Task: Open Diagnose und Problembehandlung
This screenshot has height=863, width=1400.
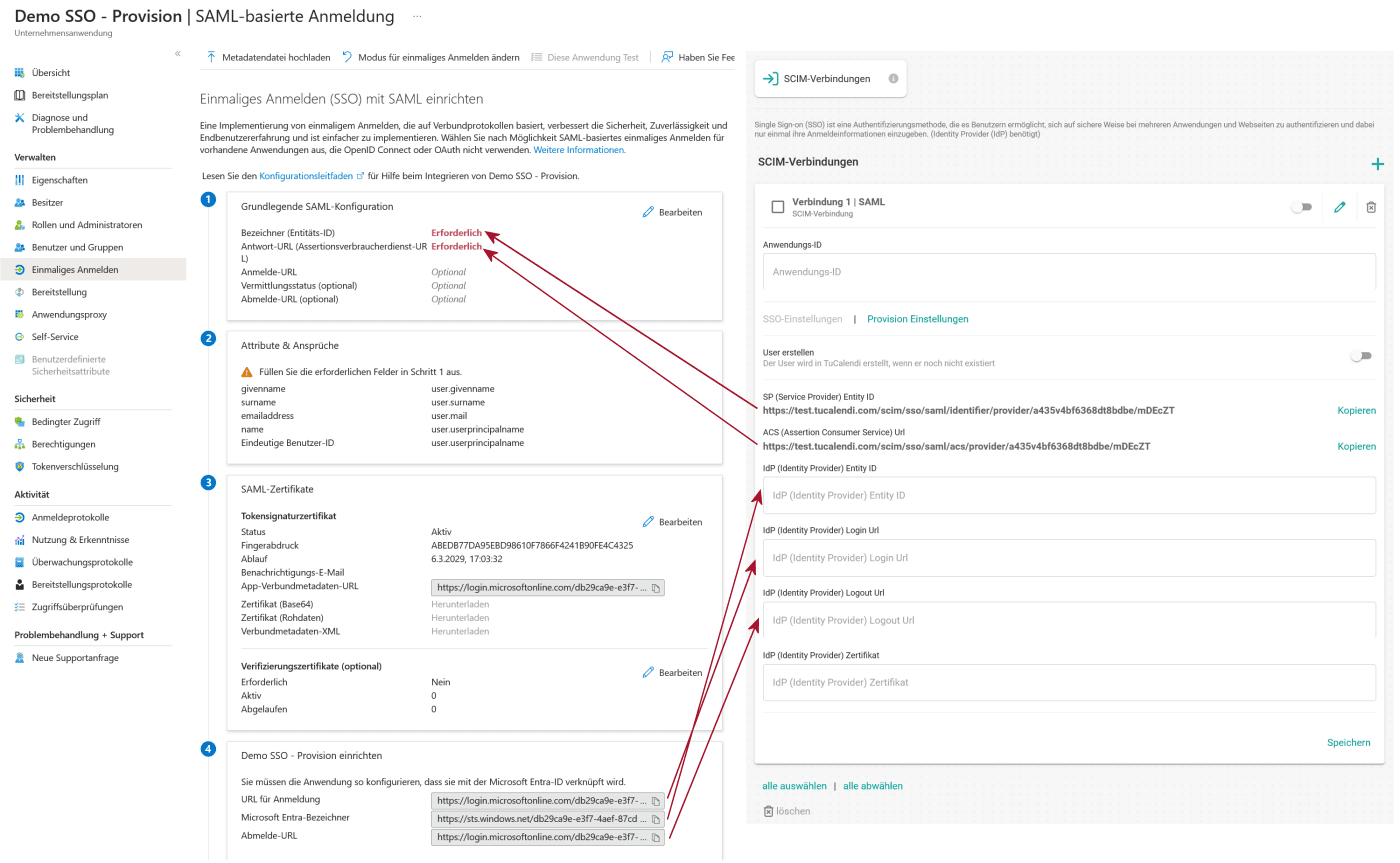Action: tap(73, 124)
